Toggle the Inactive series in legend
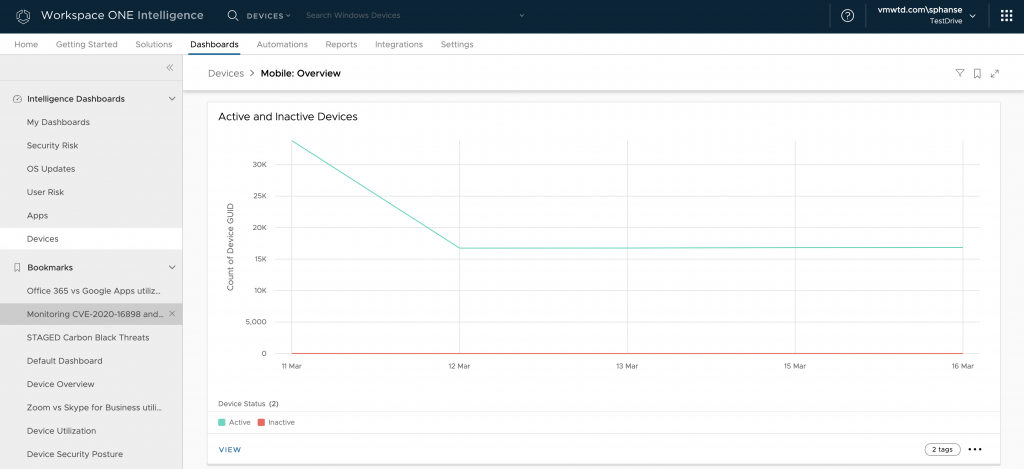Screen dimensions: 1024x469 point(276,422)
